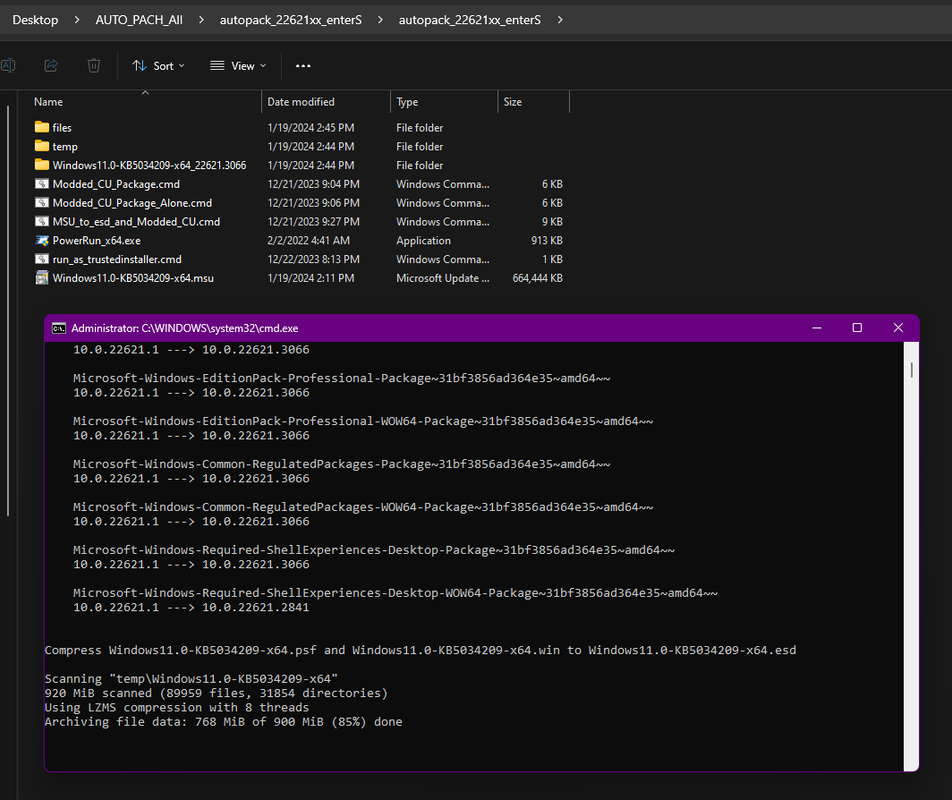Open the View dropdown menu
This screenshot has width=952, height=800.
click(238, 66)
